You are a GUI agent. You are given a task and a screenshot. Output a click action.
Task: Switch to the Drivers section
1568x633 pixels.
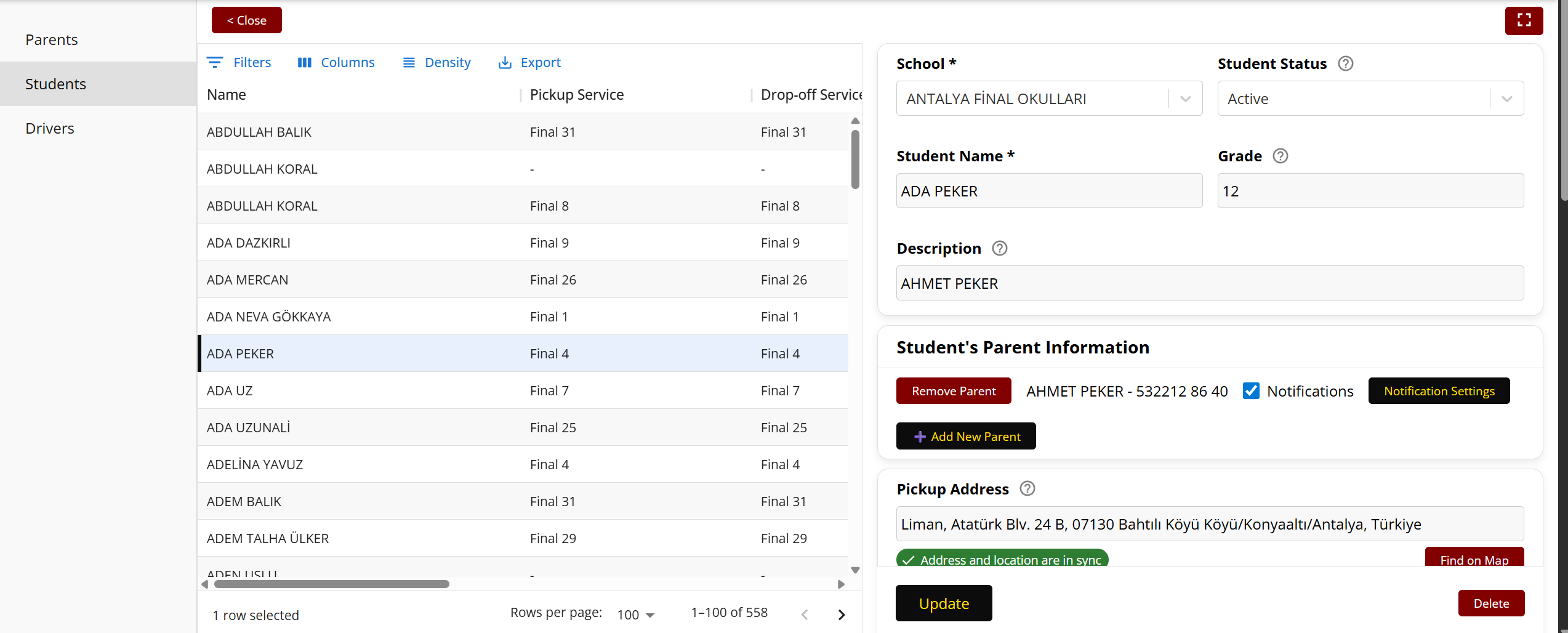point(49,128)
